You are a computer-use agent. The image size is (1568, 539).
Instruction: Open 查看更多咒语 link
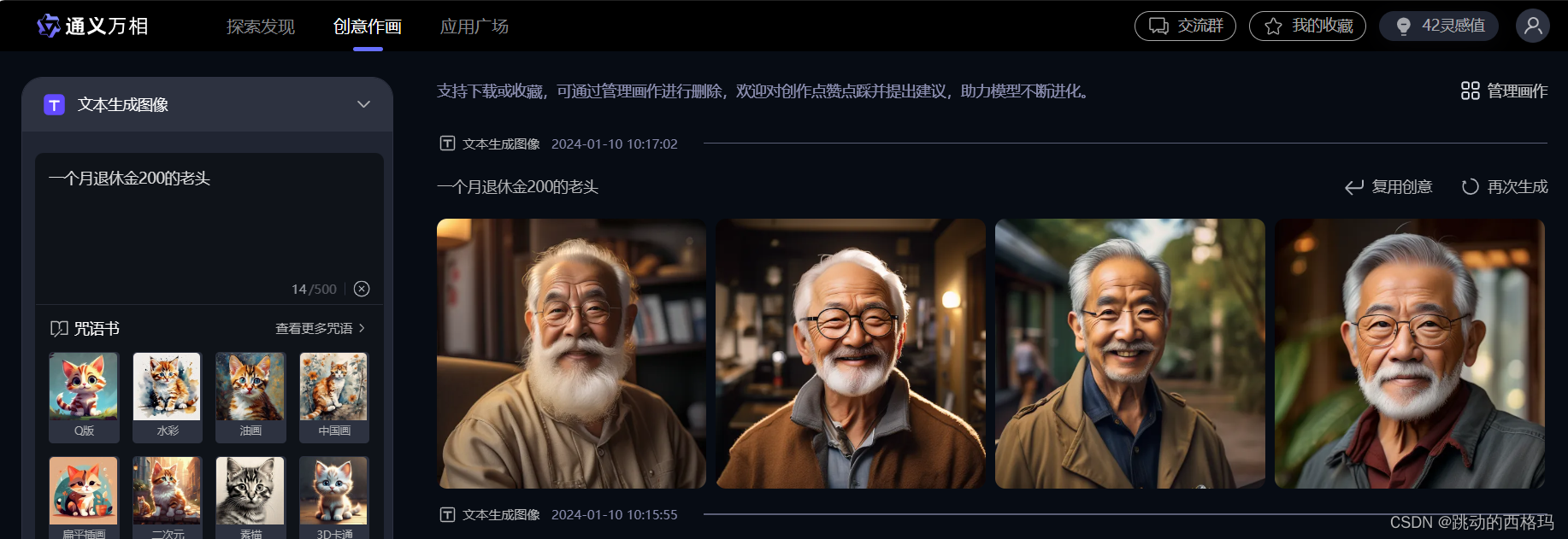coord(320,328)
